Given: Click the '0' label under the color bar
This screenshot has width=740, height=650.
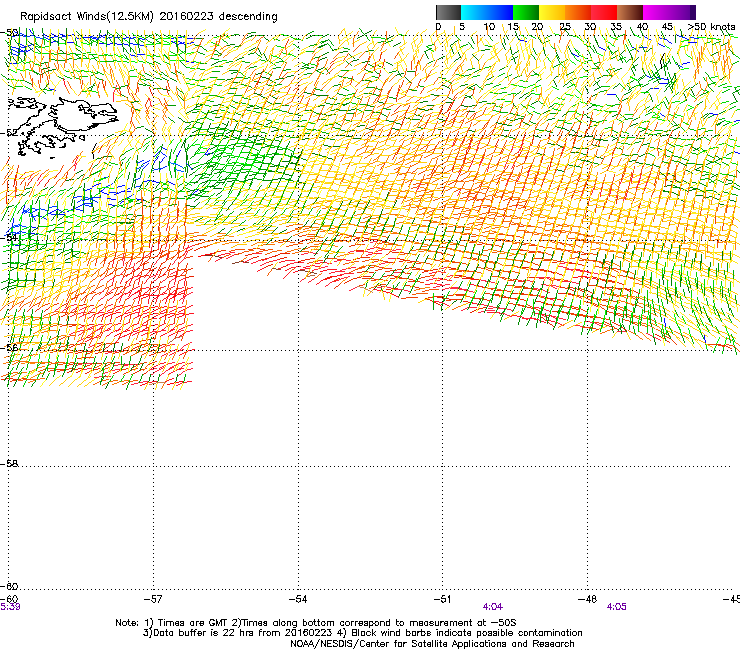Looking at the screenshot, I should [438, 27].
